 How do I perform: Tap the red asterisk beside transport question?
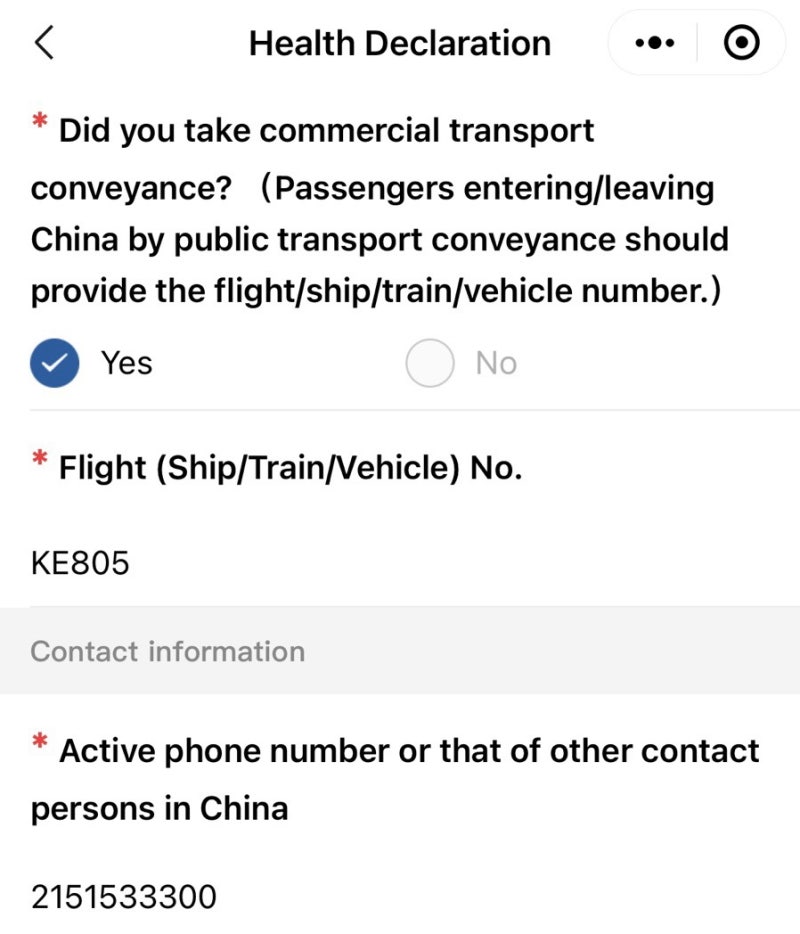(40, 120)
